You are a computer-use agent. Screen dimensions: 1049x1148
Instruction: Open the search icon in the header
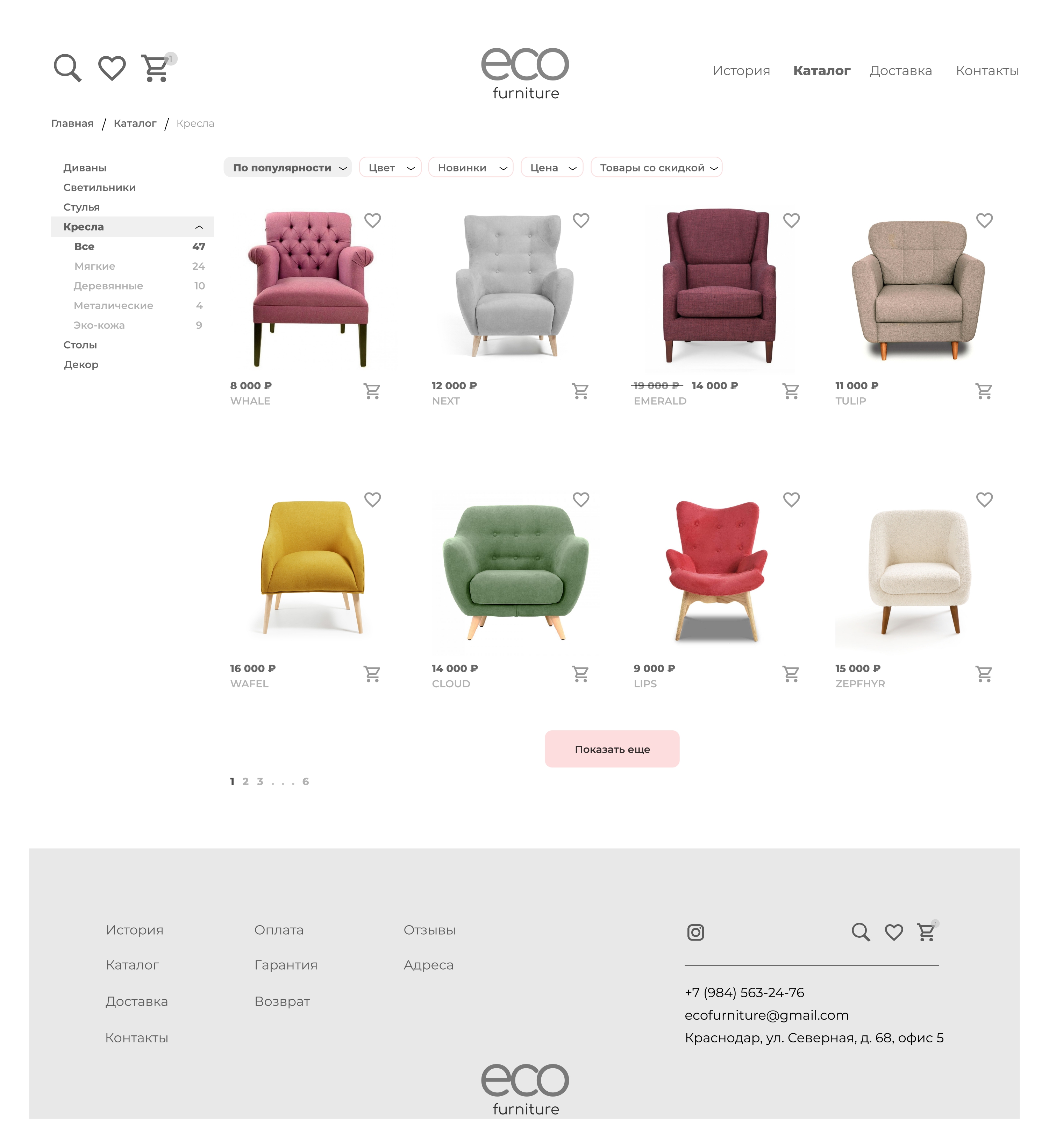pos(67,68)
